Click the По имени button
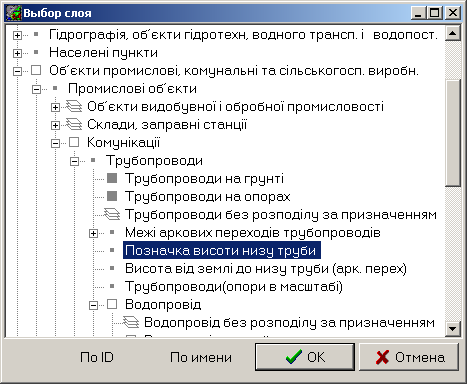This screenshot has height=384, width=467. click(201, 357)
